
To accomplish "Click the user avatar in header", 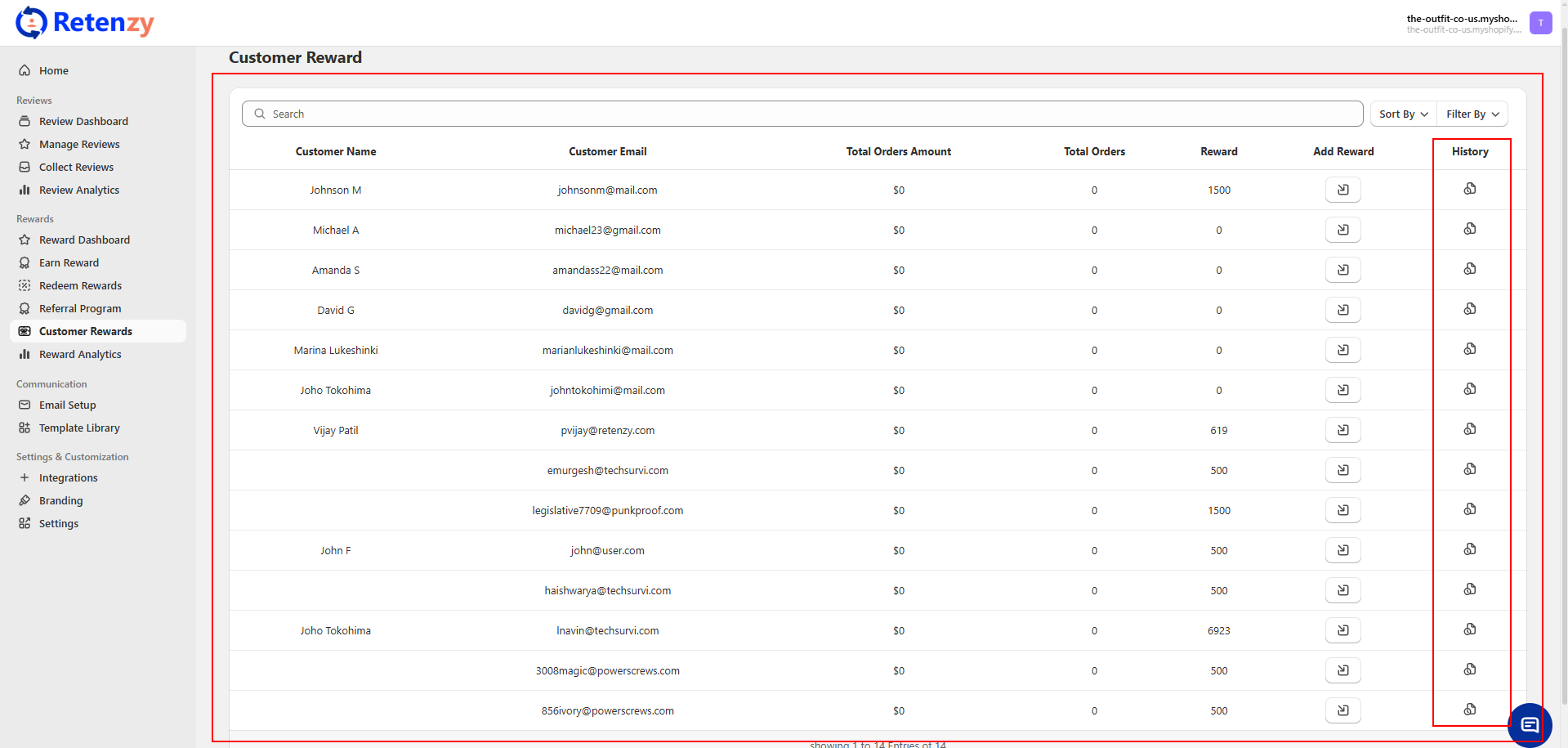I will point(1540,23).
